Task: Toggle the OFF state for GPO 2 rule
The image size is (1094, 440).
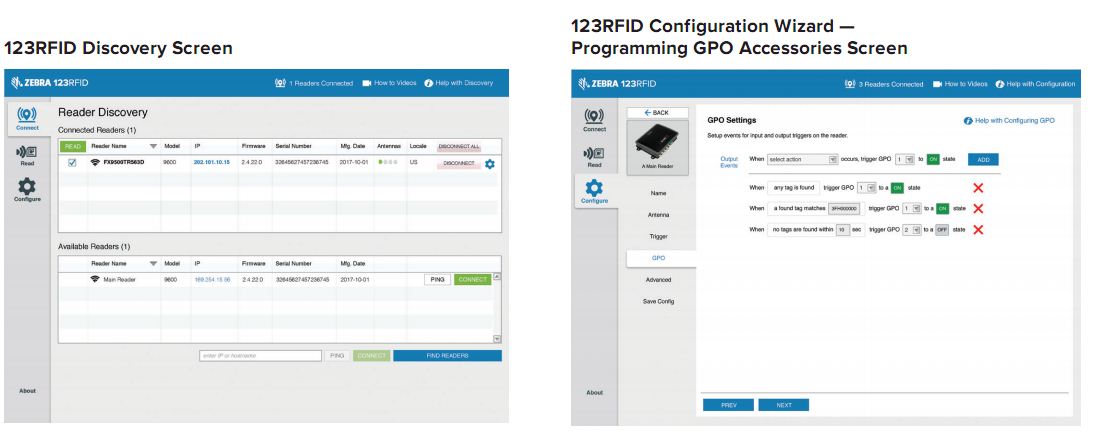Action: pyautogui.click(x=941, y=229)
